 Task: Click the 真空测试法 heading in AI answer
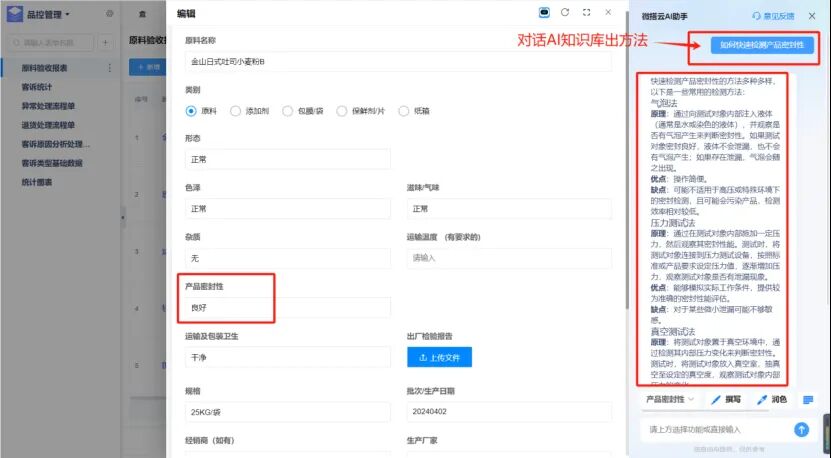[673, 332]
